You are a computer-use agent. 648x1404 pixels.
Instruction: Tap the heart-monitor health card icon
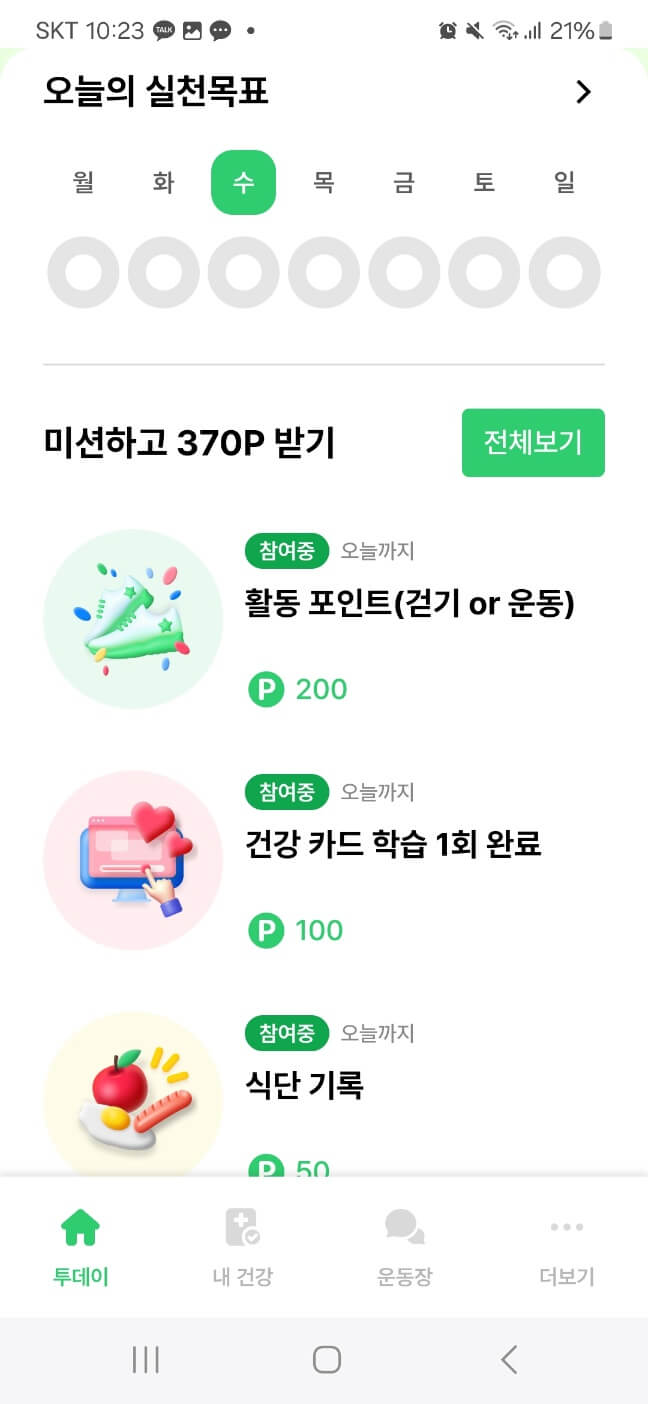coord(133,860)
